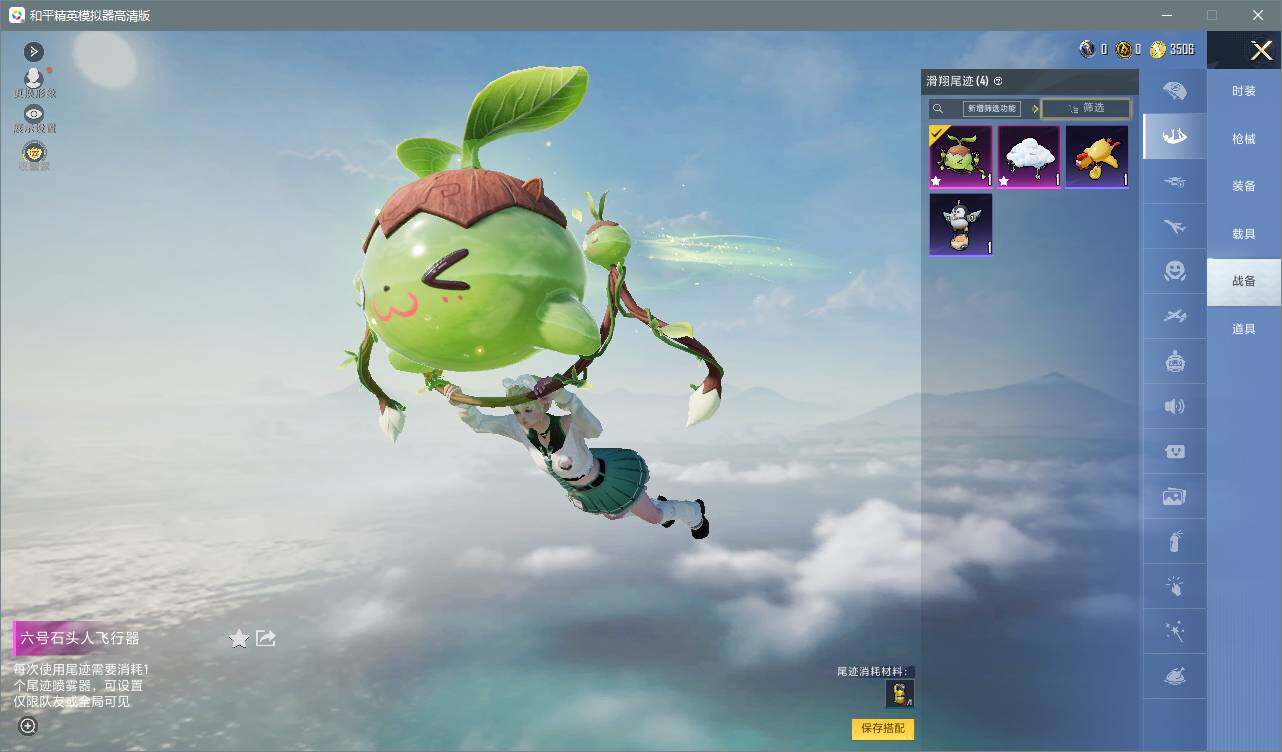Click 保存搭配 save outfit button

point(883,729)
